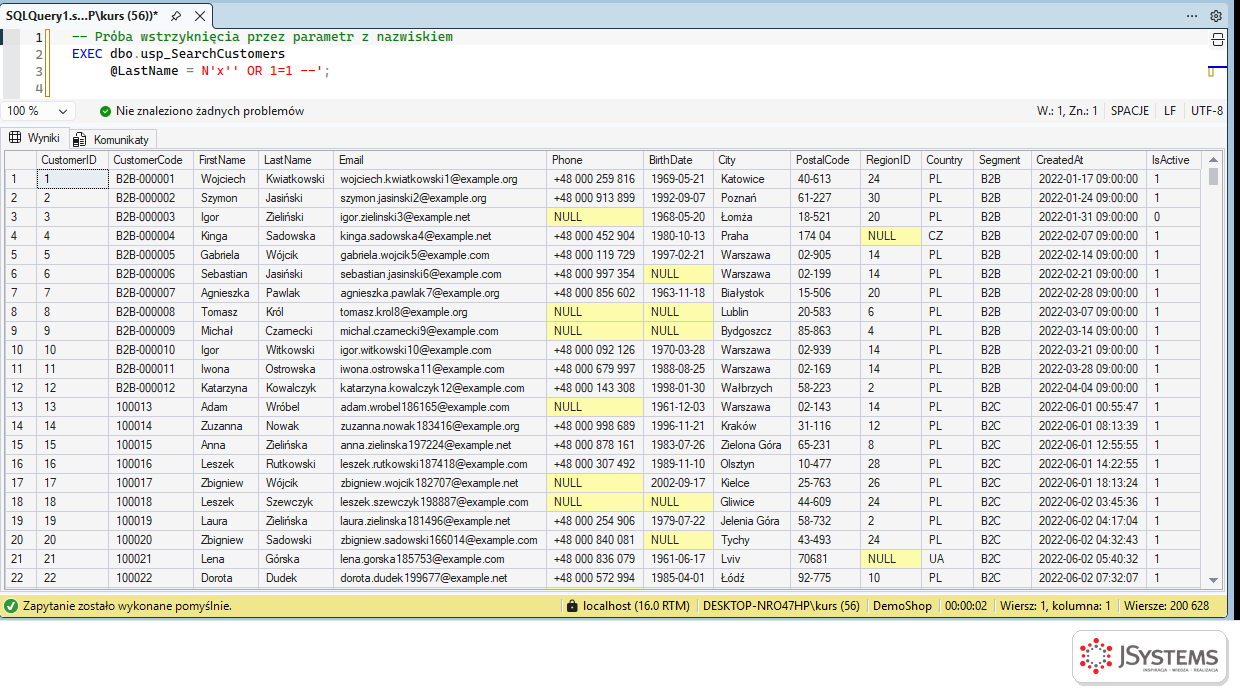Select the Email column header
Image resolution: width=1240 pixels, height=692 pixels.
pos(440,160)
